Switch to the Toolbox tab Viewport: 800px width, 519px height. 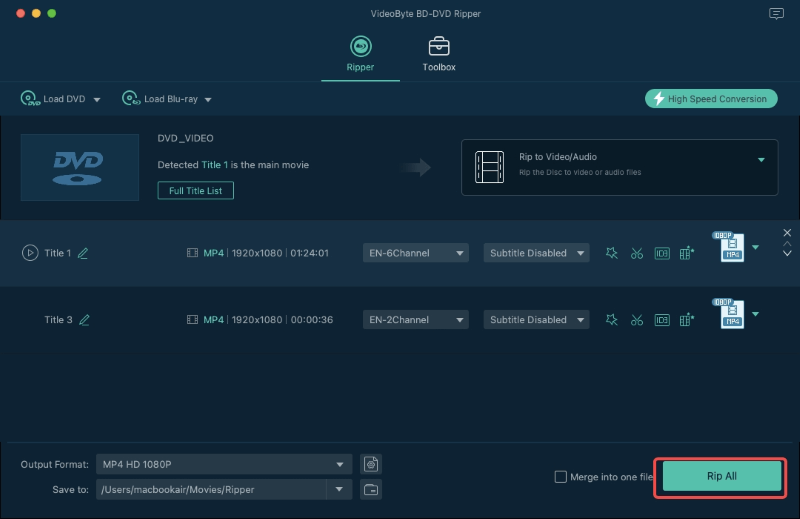[438, 54]
